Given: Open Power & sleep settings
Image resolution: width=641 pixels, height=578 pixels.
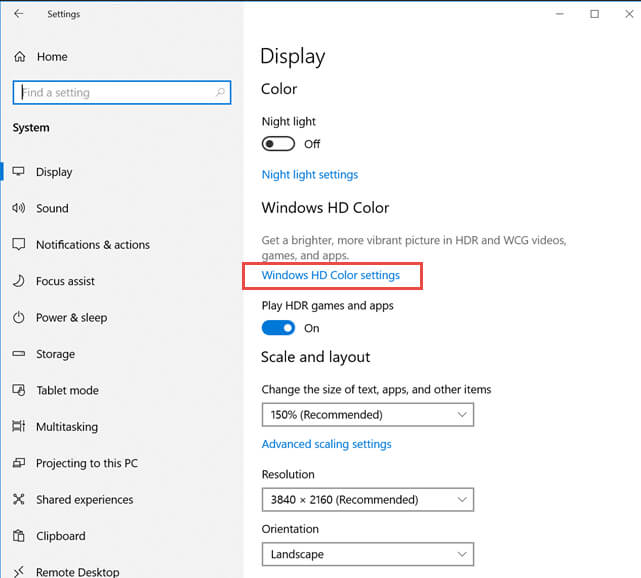Looking at the screenshot, I should pyautogui.click(x=72, y=317).
